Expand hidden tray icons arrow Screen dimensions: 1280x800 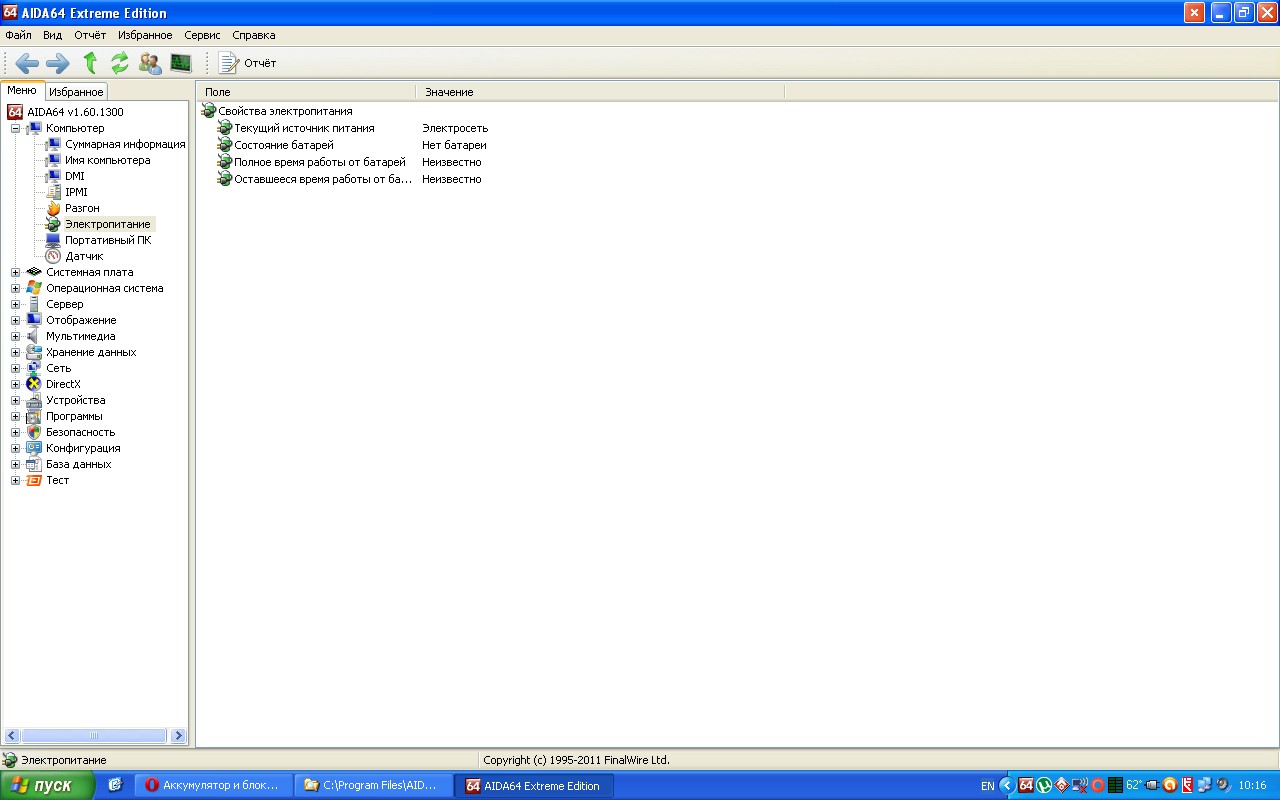(1007, 785)
